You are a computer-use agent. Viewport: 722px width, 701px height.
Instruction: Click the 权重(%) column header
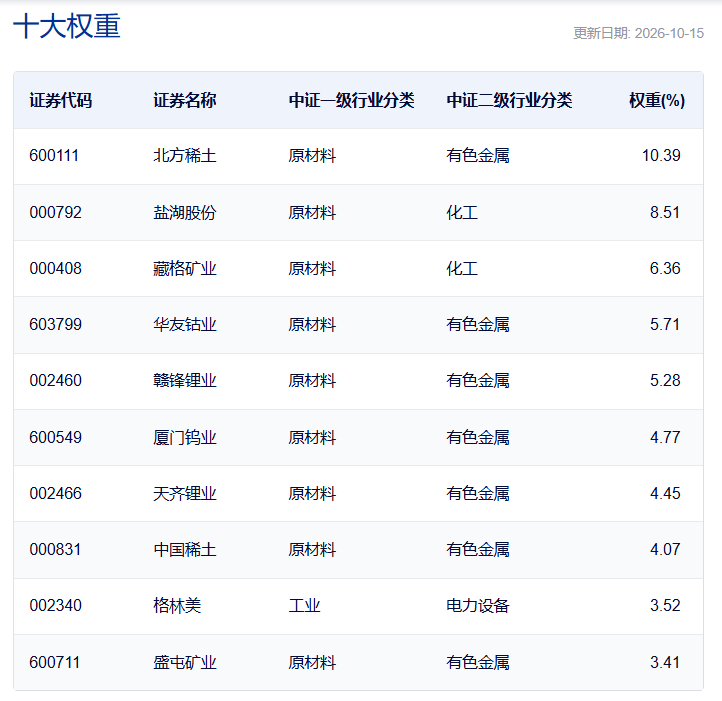point(657,100)
